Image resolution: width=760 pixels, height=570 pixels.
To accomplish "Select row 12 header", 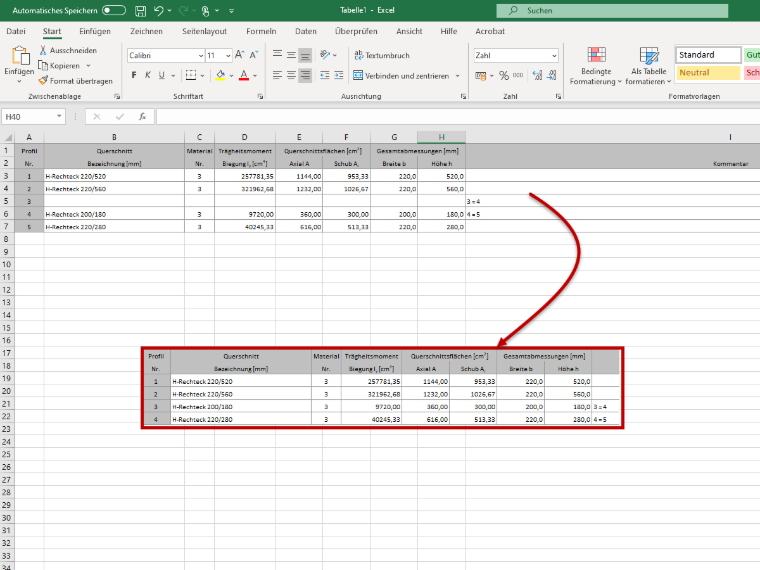I will 7,290.
